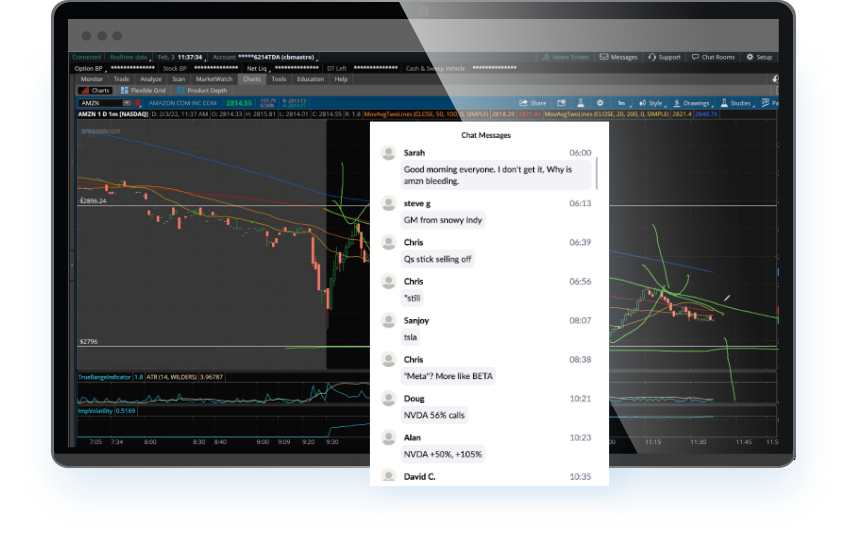This screenshot has height=549, width=856.
Task: Open the Home Screen button
Action: click(566, 57)
